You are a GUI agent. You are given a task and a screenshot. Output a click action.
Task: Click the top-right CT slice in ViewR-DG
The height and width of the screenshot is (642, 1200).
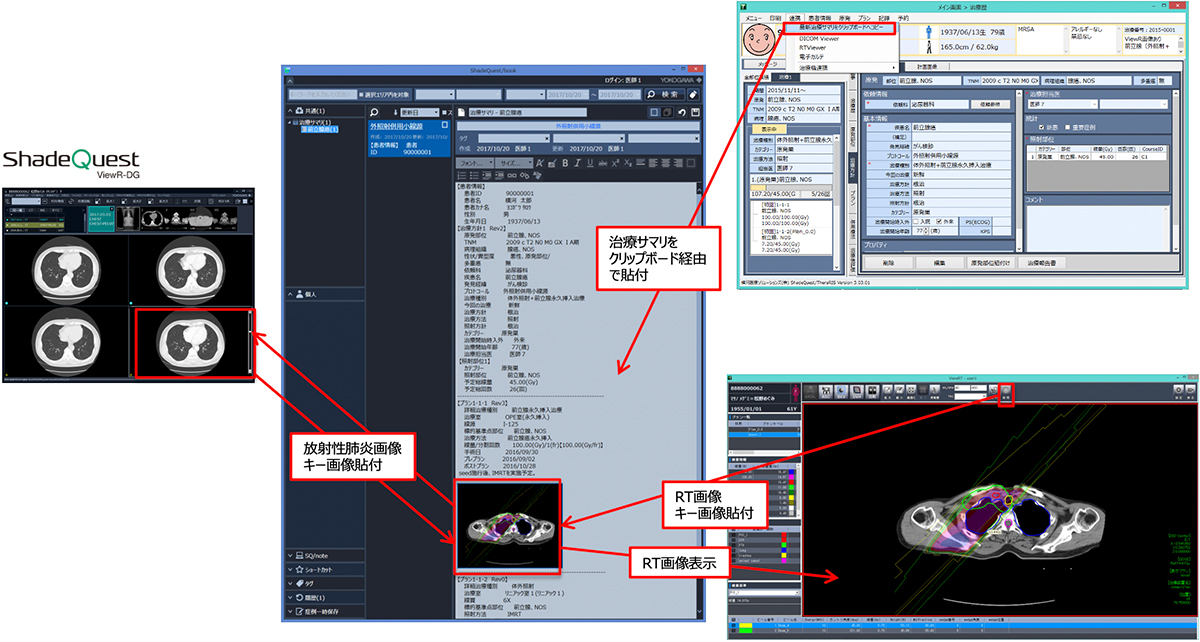[192, 270]
